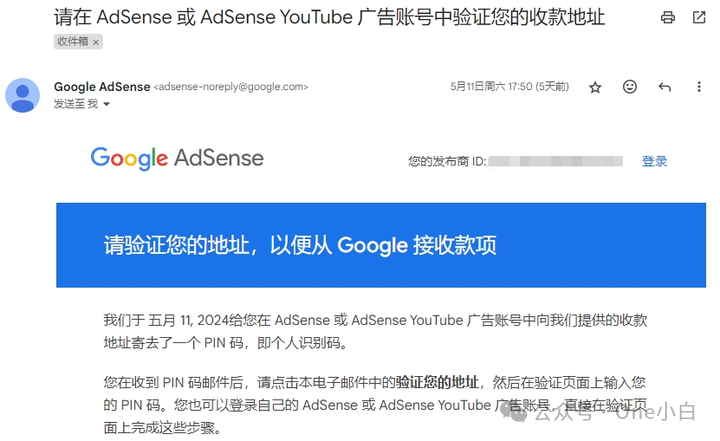Open the three-dot more options menu
The width and height of the screenshot is (720, 441).
click(x=699, y=86)
